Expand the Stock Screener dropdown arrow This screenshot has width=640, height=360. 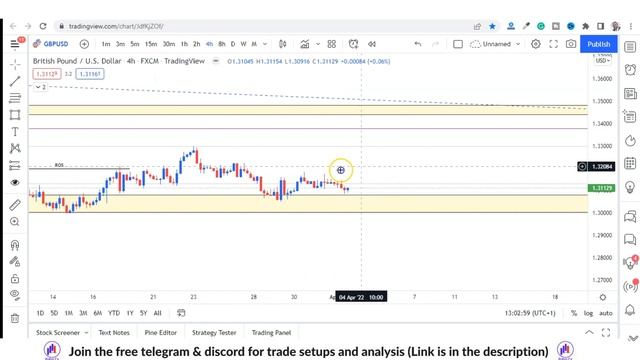(x=86, y=333)
